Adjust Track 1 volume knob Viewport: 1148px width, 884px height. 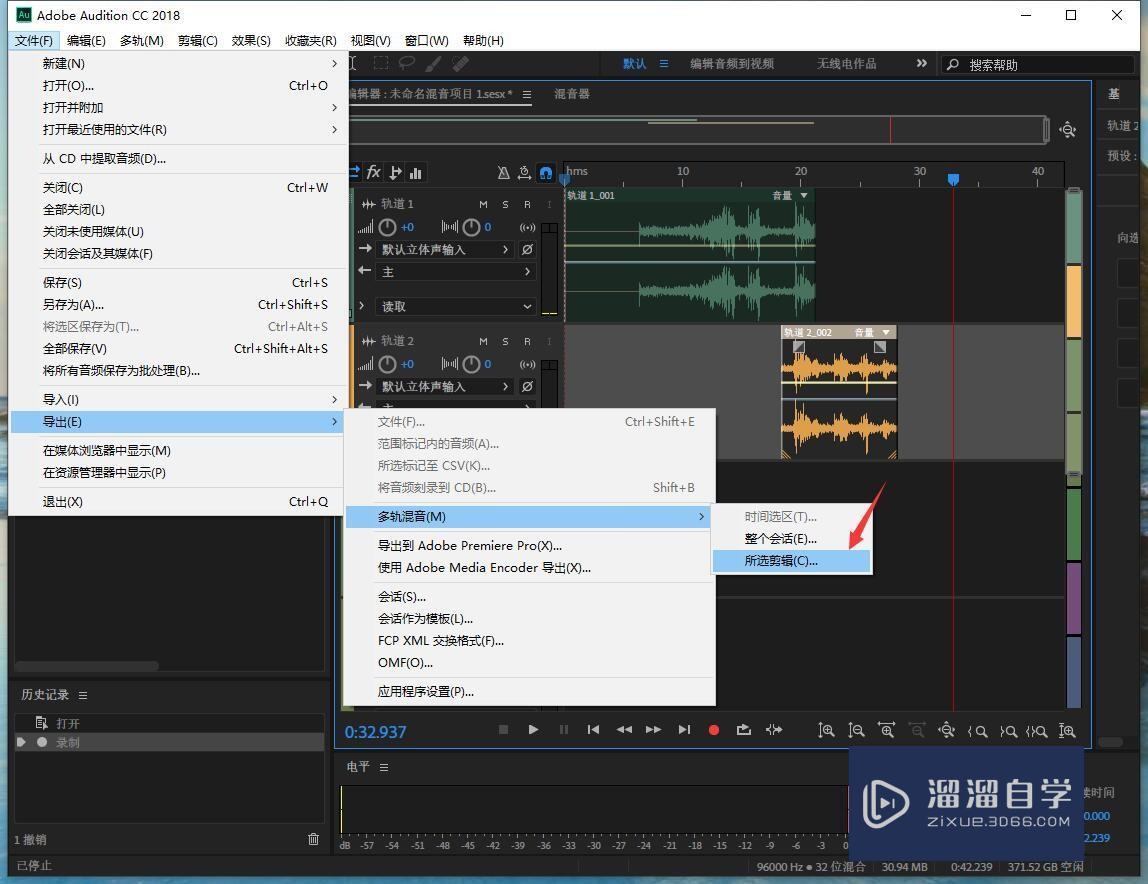point(387,227)
